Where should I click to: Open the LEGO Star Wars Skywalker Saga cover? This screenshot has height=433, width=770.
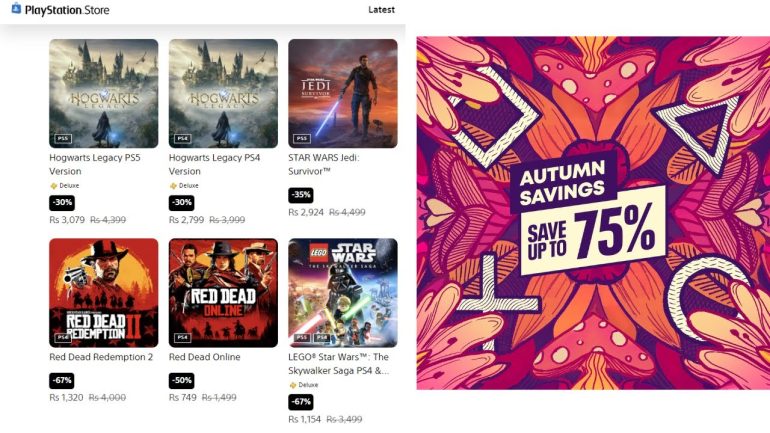click(x=343, y=293)
